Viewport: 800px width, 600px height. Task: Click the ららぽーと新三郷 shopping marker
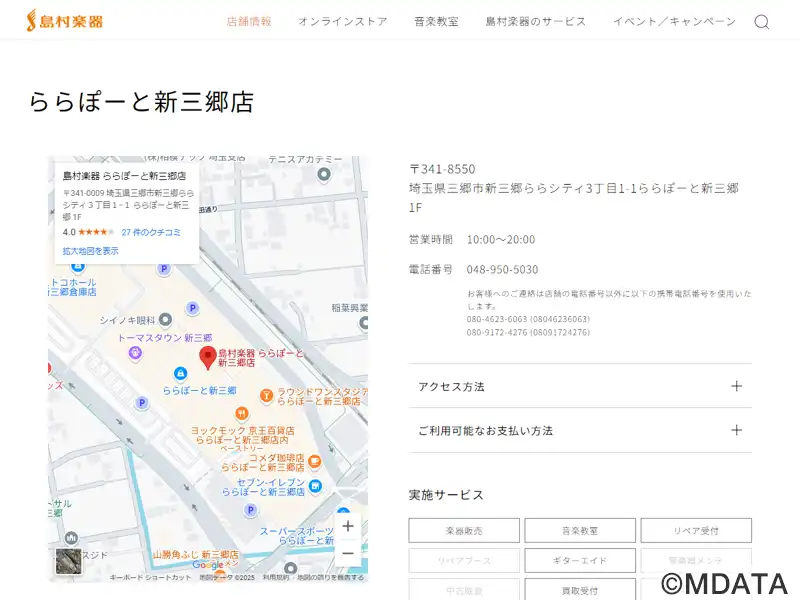(180, 374)
